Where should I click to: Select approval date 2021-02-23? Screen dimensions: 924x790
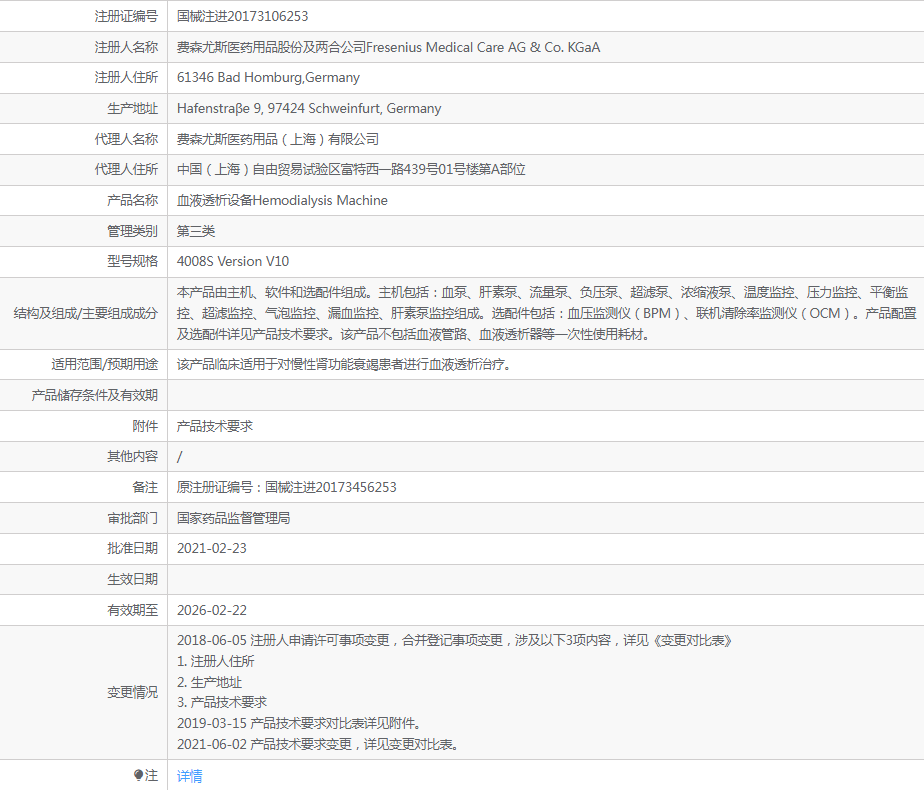pos(212,548)
